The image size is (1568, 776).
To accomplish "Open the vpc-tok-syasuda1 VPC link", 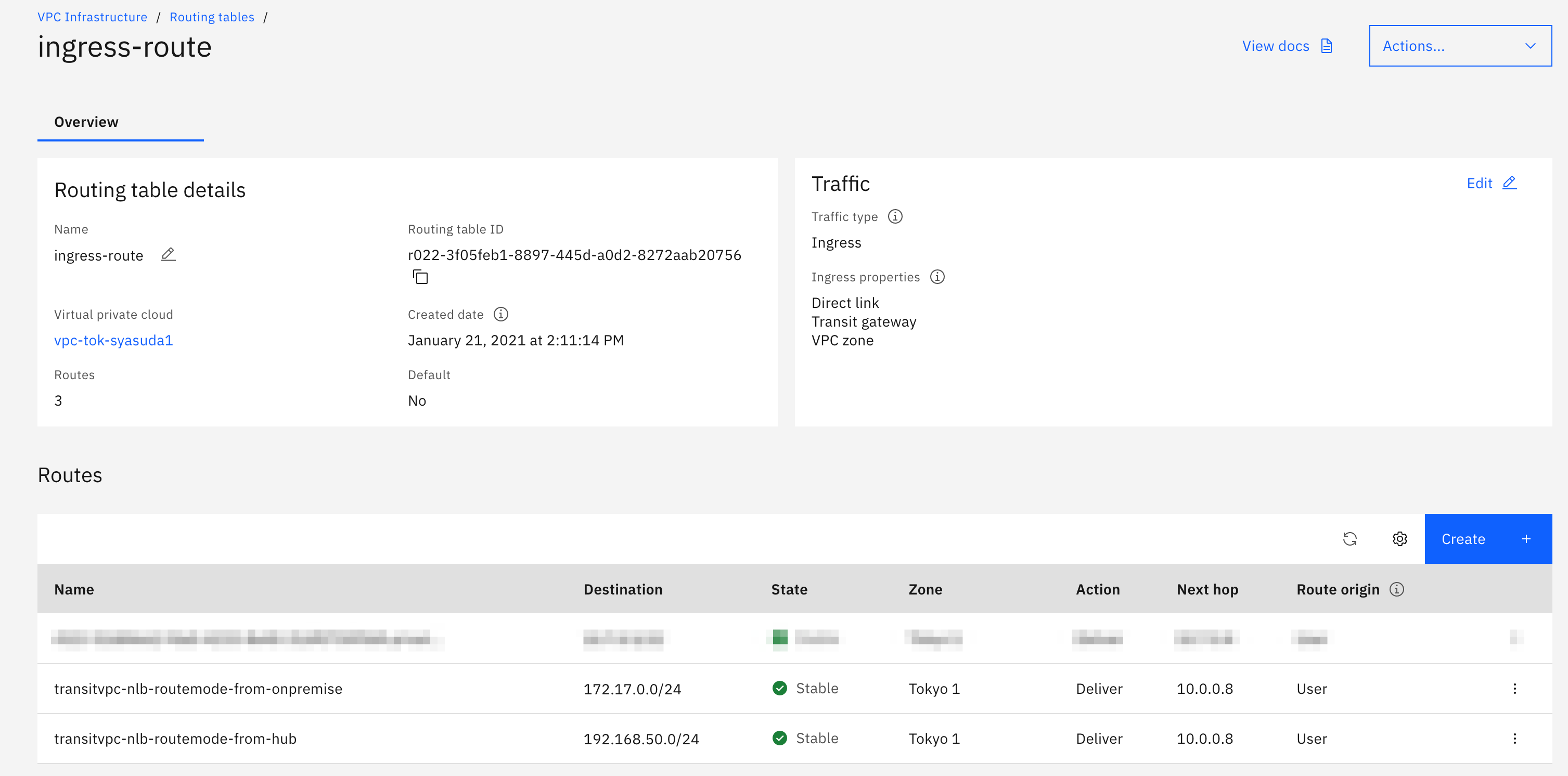I will 113,340.
